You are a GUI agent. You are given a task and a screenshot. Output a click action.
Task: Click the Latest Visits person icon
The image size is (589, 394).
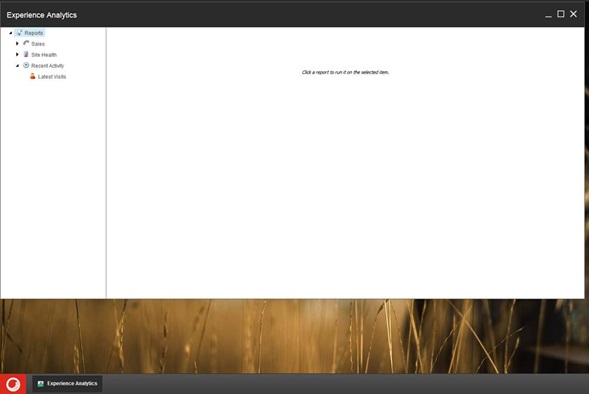pos(33,76)
